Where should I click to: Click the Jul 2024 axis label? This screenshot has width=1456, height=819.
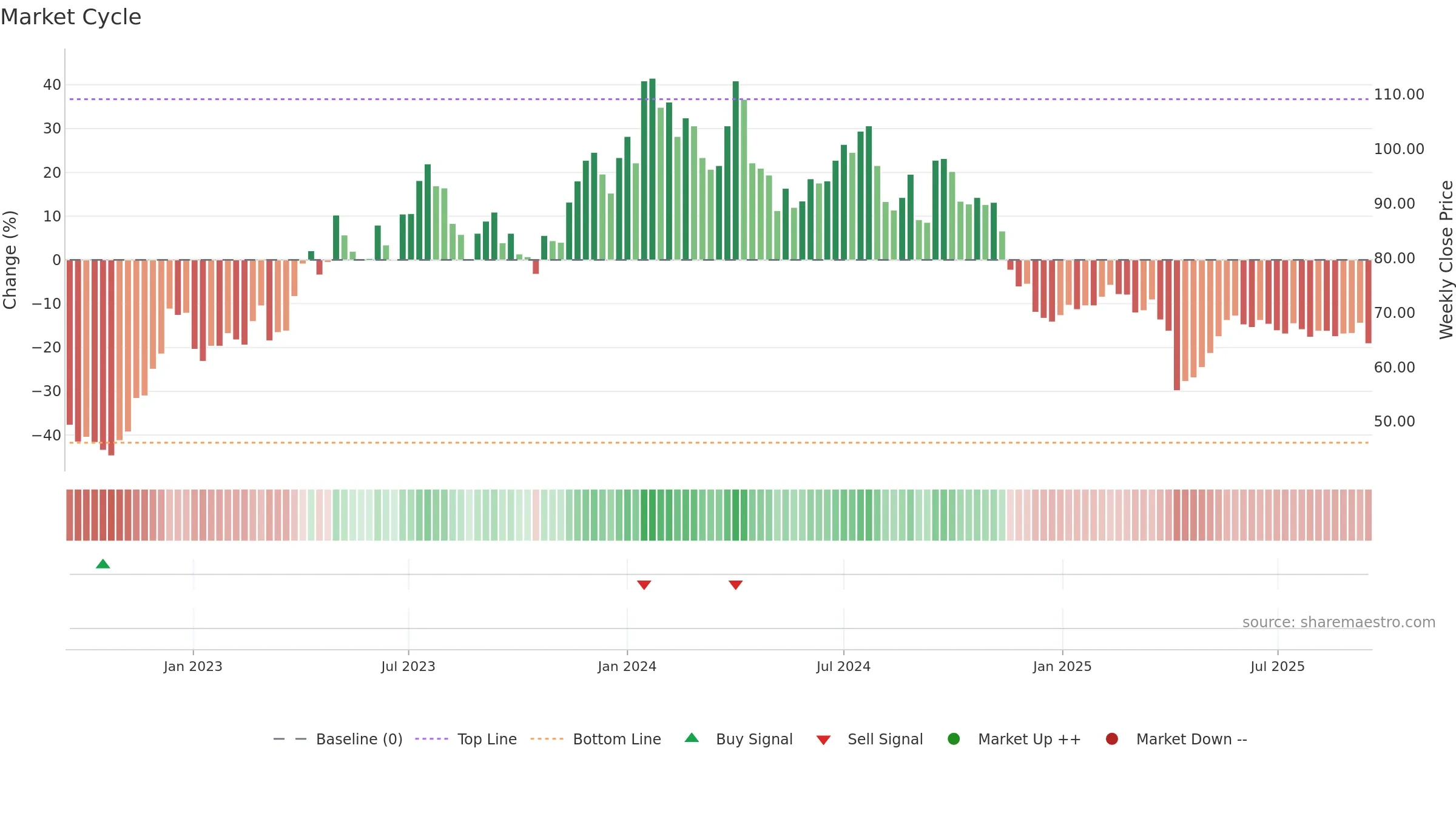[843, 666]
